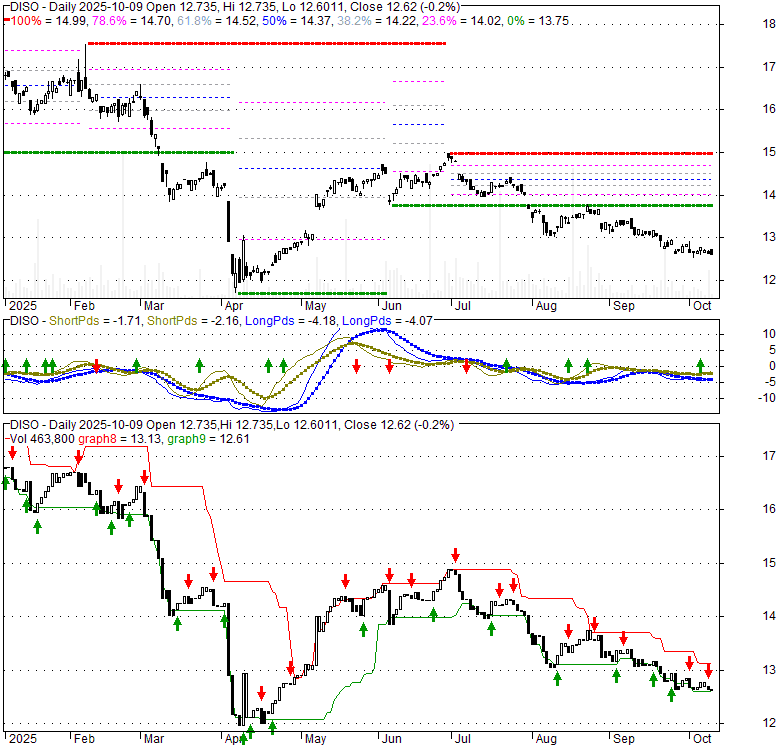Screen dimensions: 780x745
Task: Click the green level line at 15 spanning January-March
Action: pos(118,152)
